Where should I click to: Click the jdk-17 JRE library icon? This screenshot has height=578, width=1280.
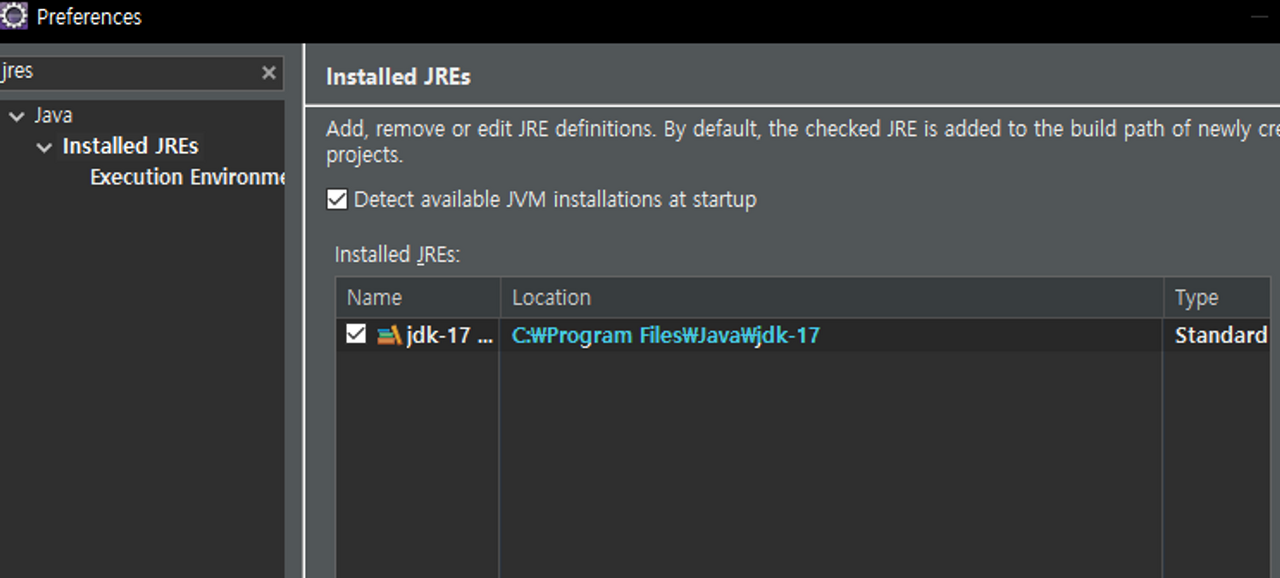click(388, 335)
